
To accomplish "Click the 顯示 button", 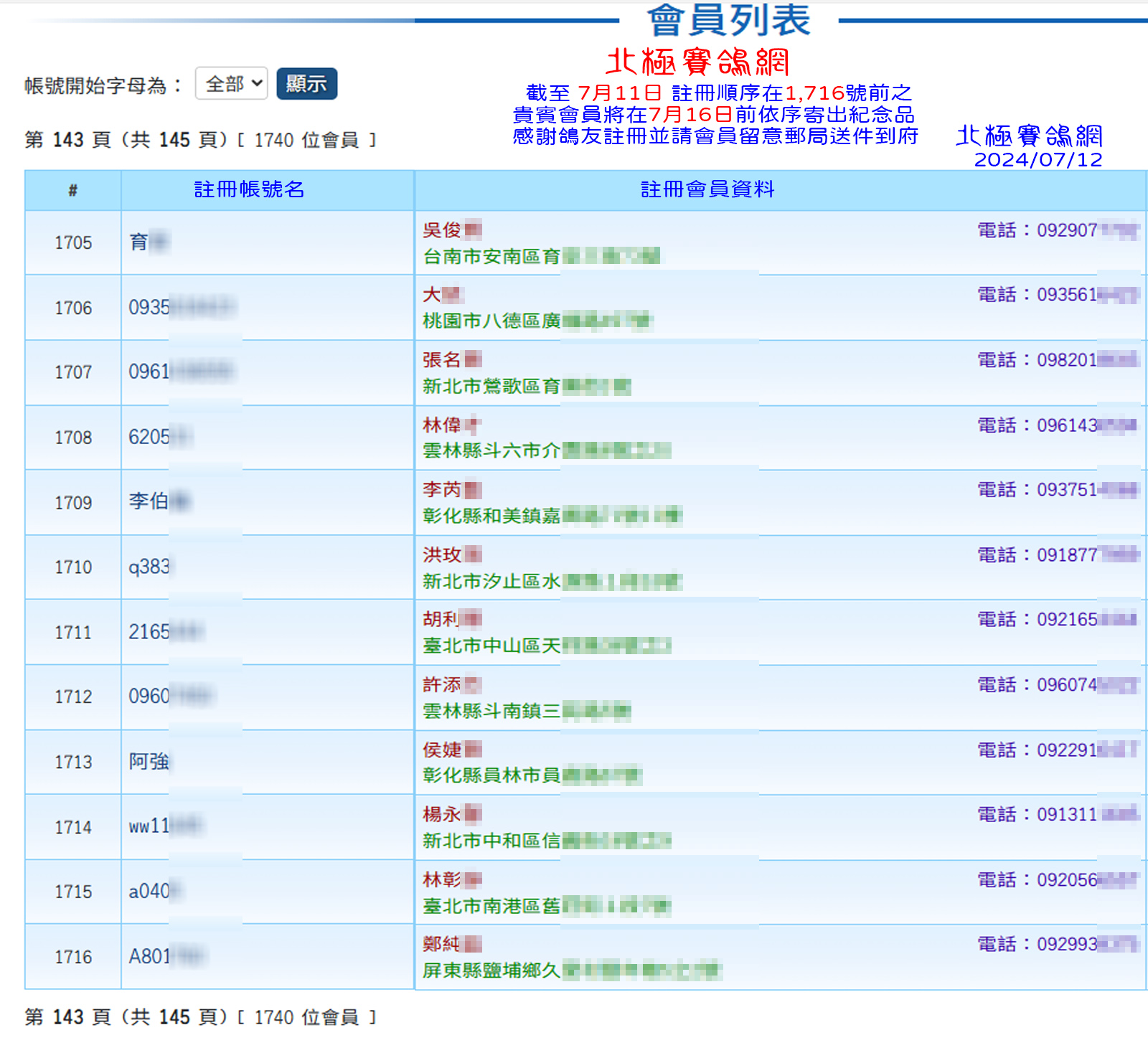I will tap(306, 84).
